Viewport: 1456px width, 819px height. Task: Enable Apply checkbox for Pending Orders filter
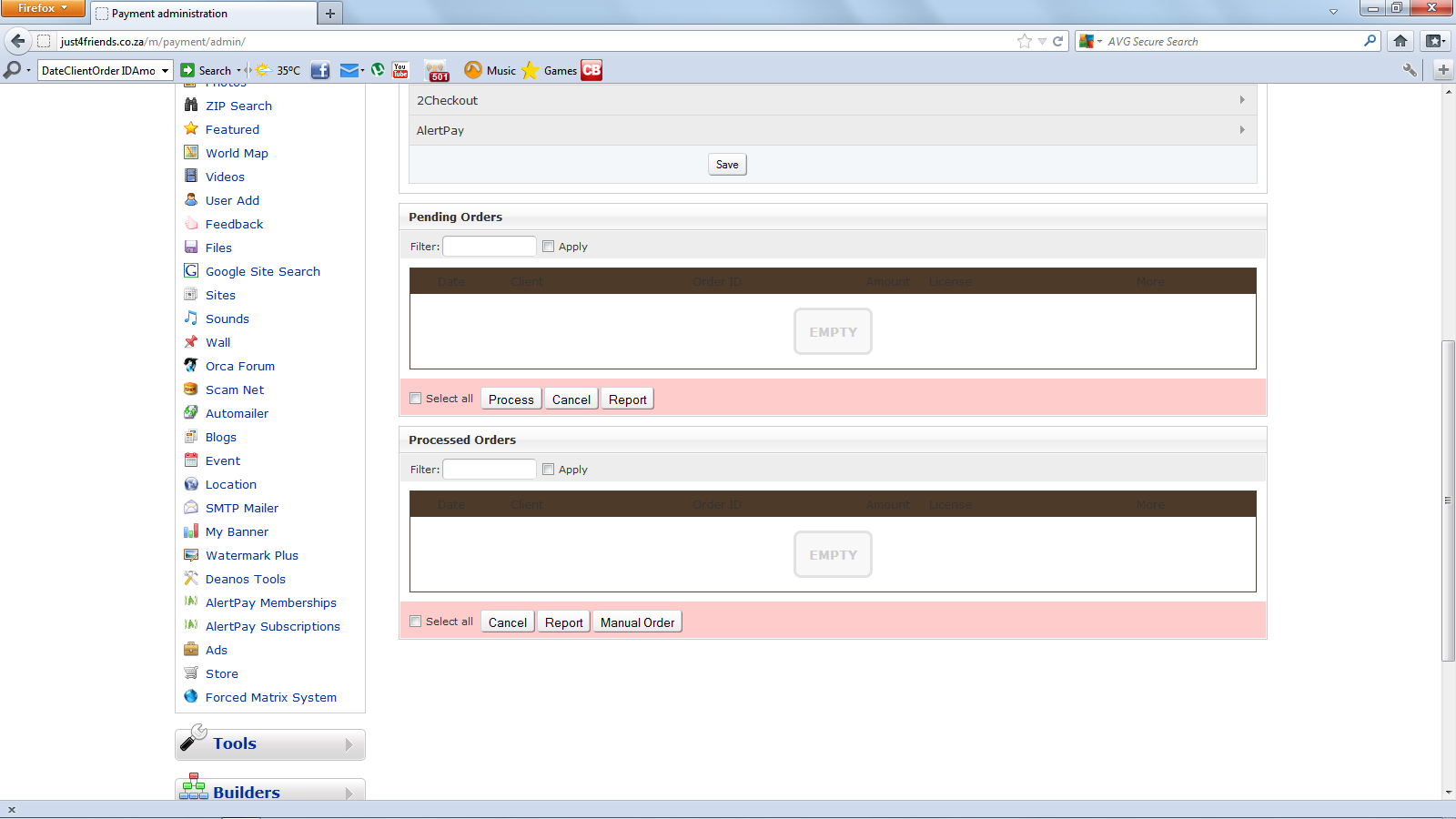point(548,247)
